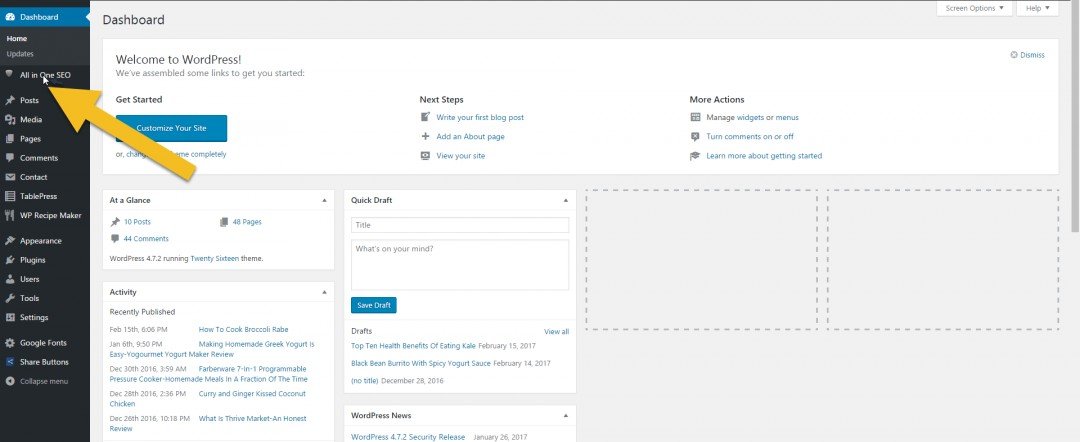Click the Media icon in sidebar

point(10,120)
